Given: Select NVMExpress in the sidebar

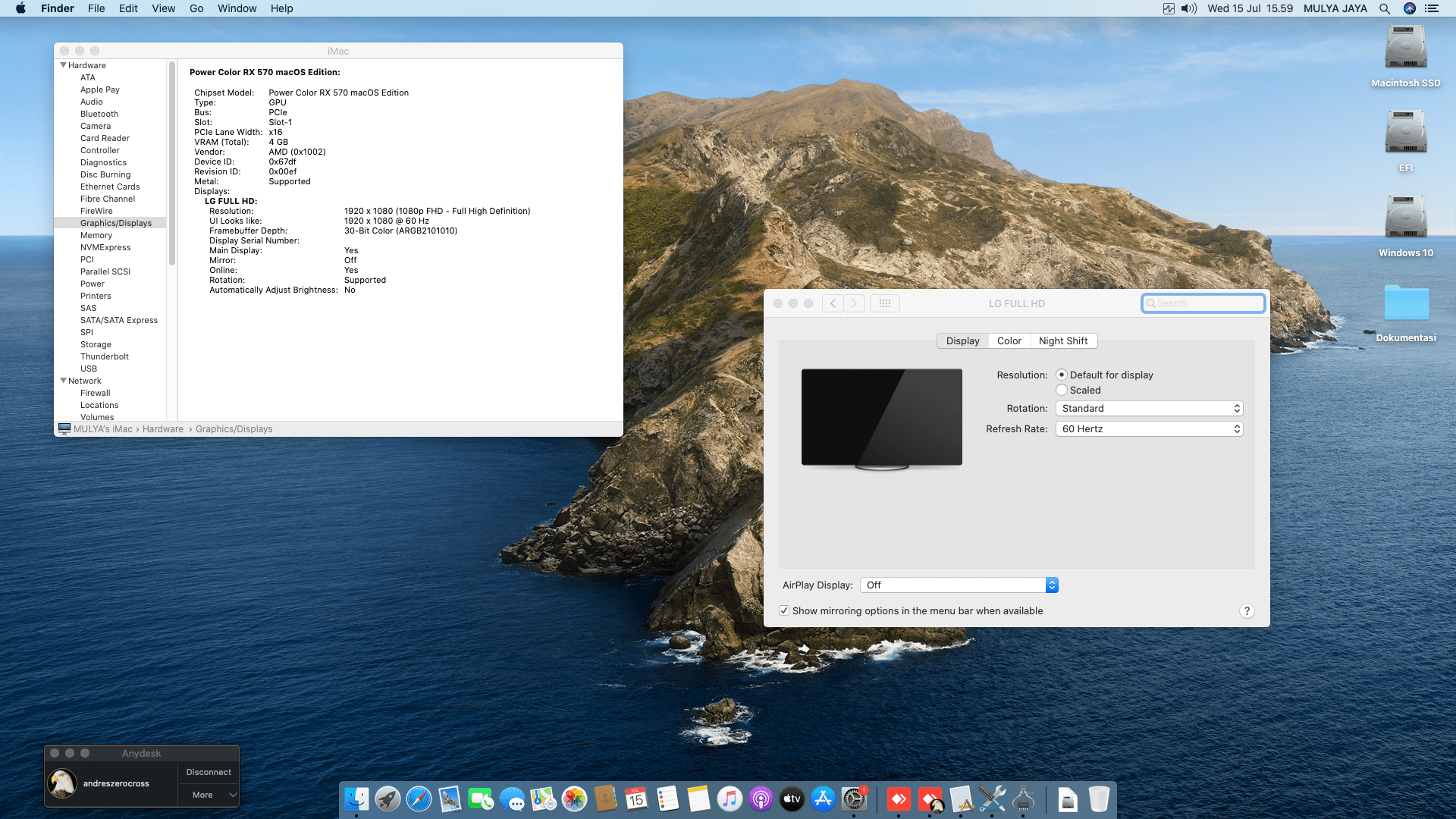Looking at the screenshot, I should [x=105, y=247].
